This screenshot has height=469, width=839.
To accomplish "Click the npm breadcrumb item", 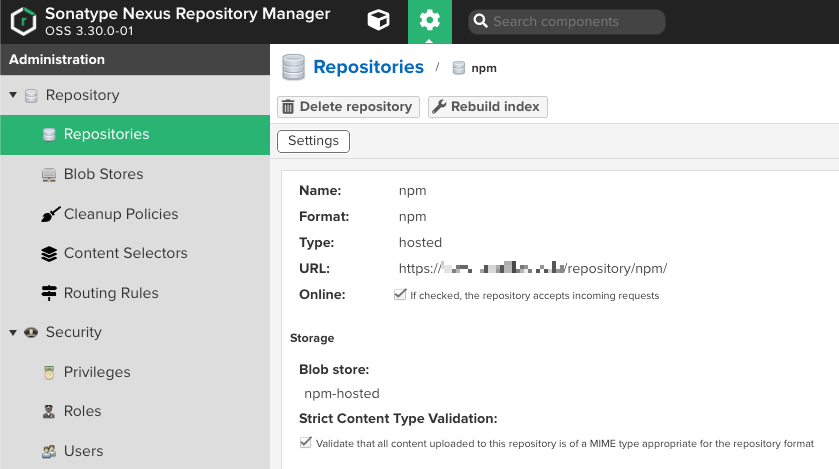I will [x=484, y=68].
